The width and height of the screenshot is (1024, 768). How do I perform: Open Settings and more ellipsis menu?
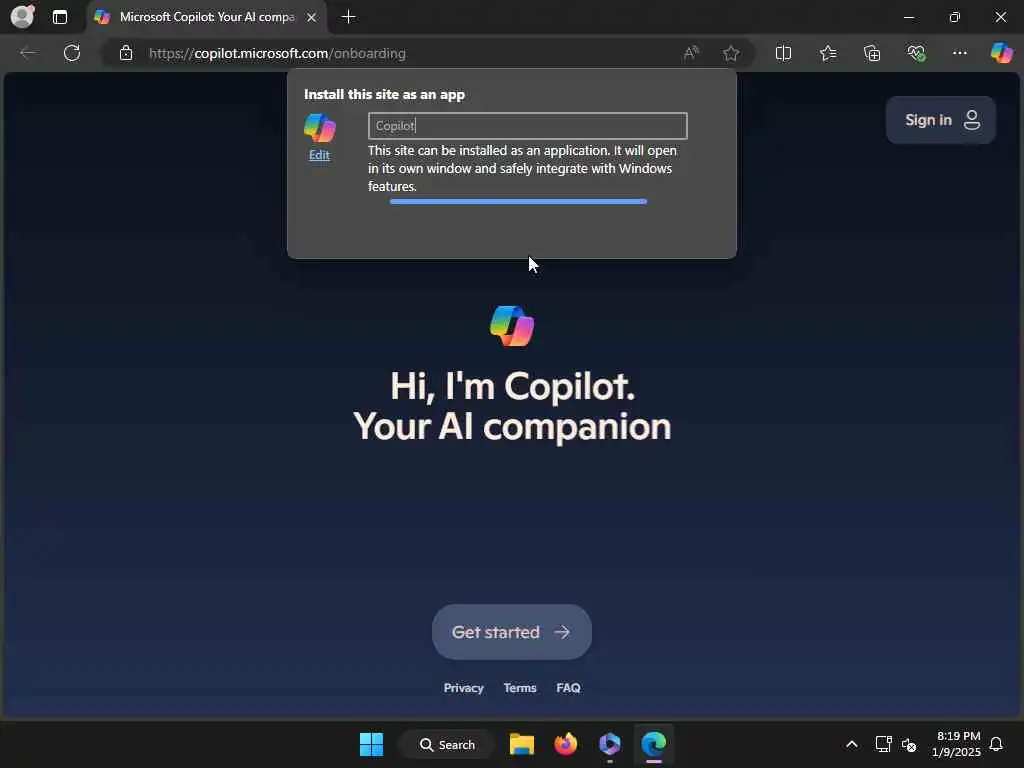(959, 53)
